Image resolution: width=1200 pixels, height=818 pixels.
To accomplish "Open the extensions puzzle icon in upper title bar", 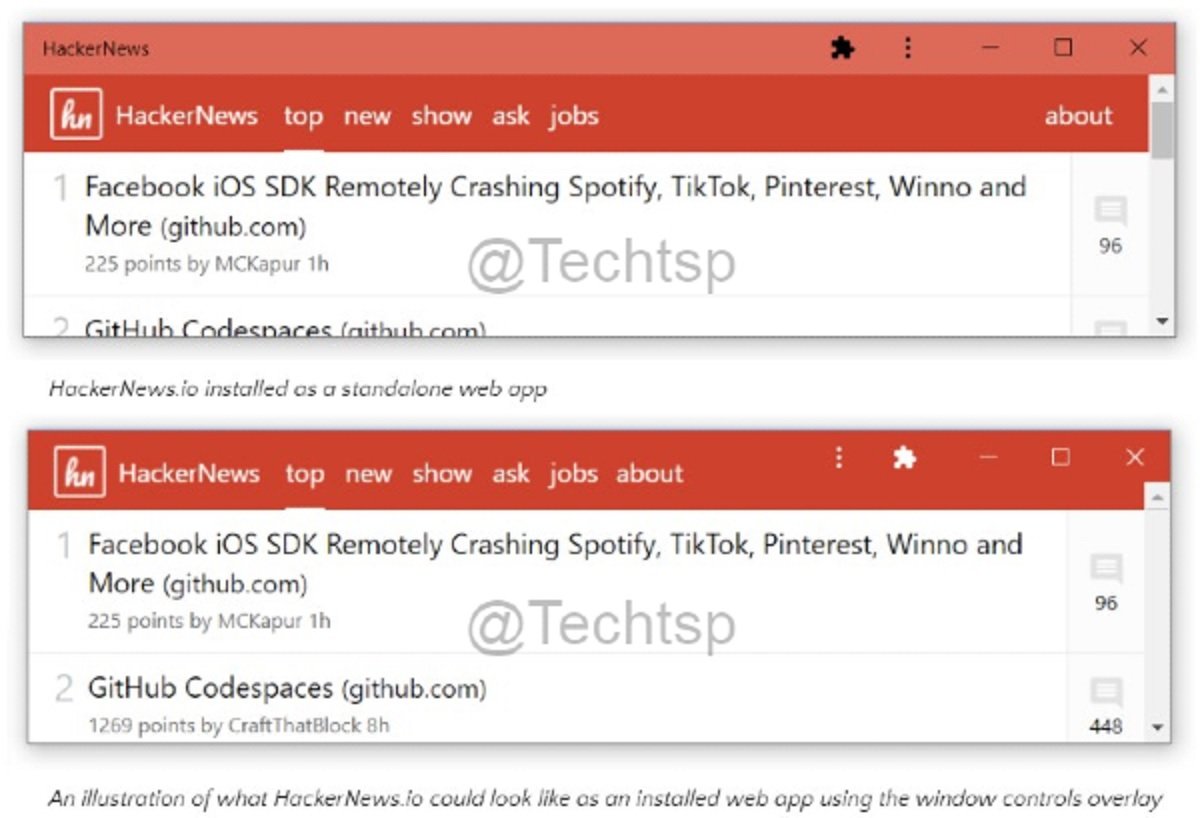I will pos(843,48).
